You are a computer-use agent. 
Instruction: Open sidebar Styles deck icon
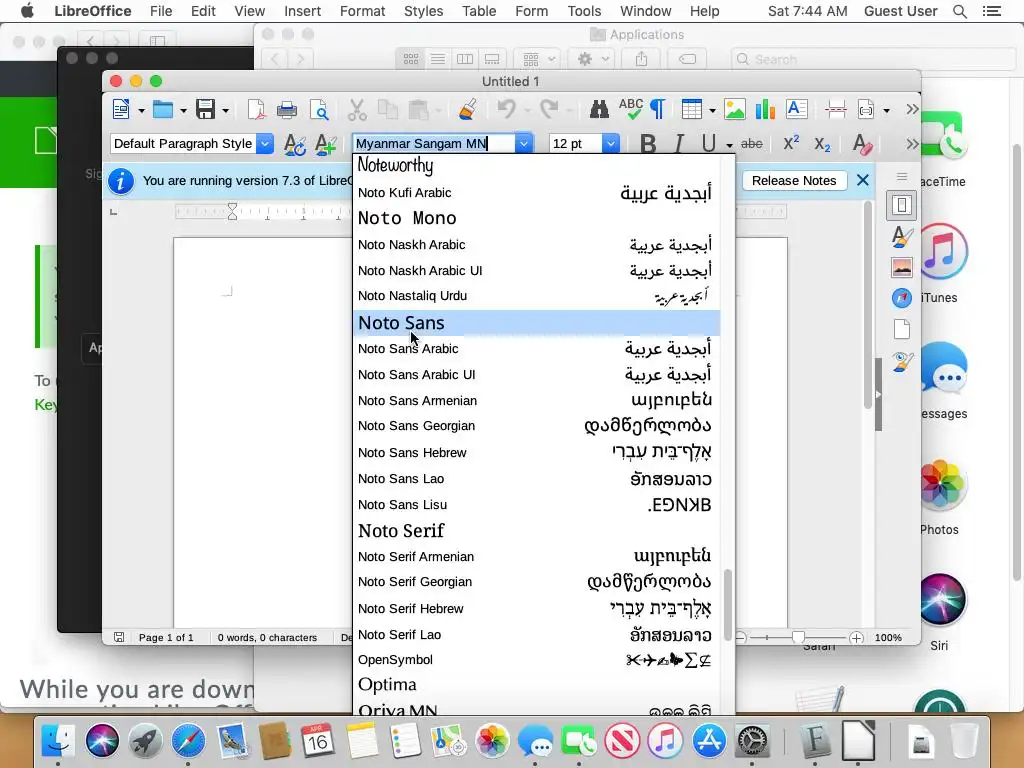(902, 236)
